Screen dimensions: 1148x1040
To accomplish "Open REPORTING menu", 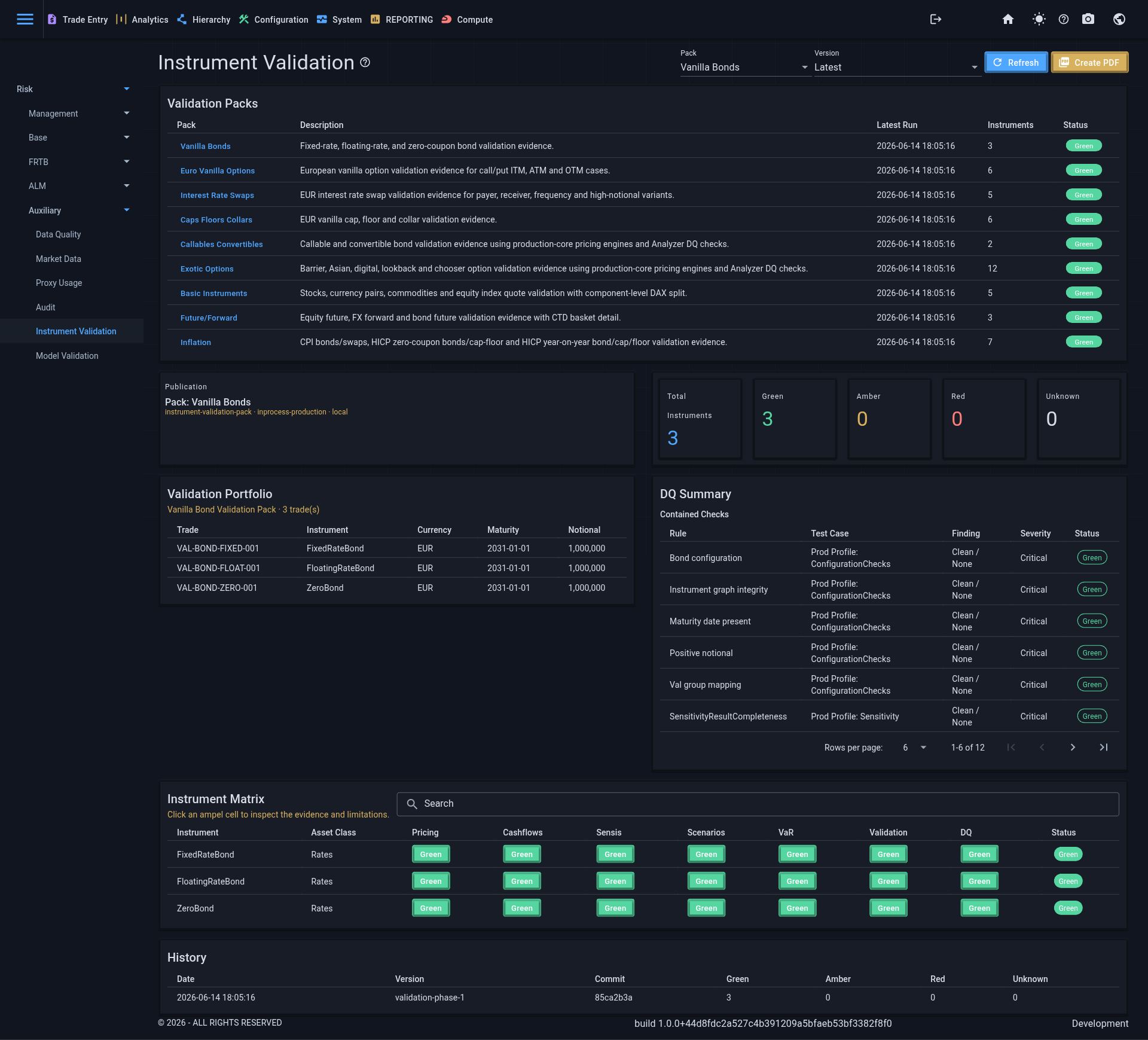I will pyautogui.click(x=402, y=19).
